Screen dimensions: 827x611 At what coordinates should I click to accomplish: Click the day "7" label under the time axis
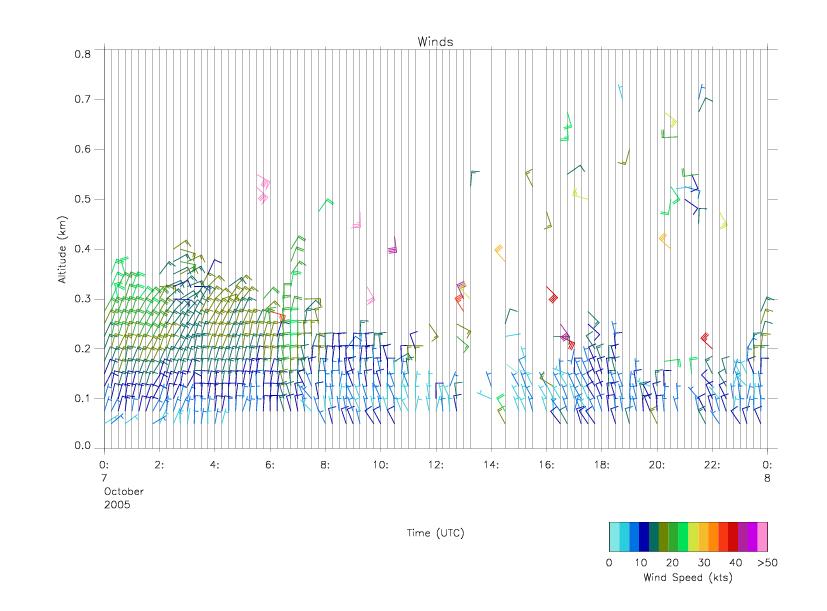coord(104,478)
